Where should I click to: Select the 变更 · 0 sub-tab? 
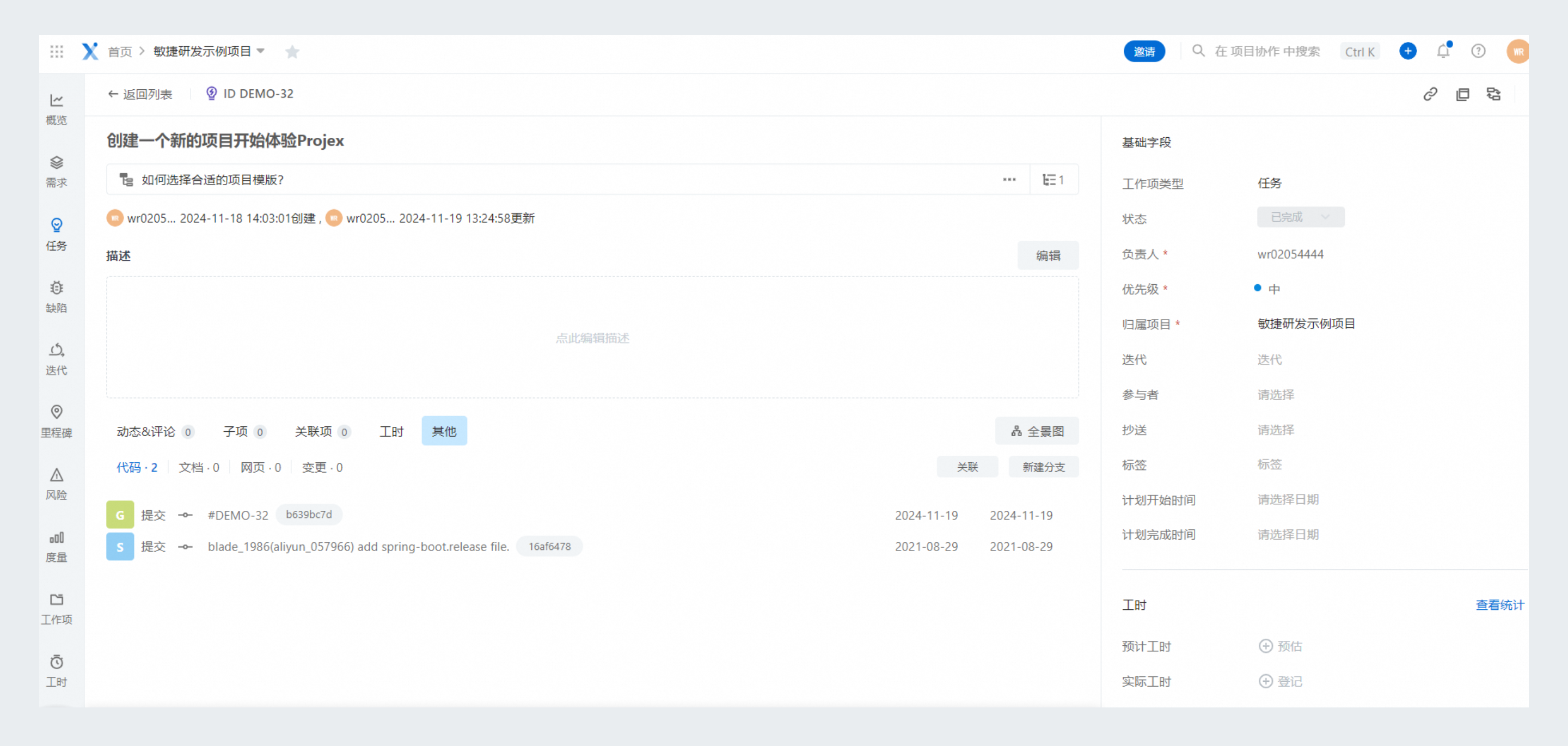click(322, 467)
